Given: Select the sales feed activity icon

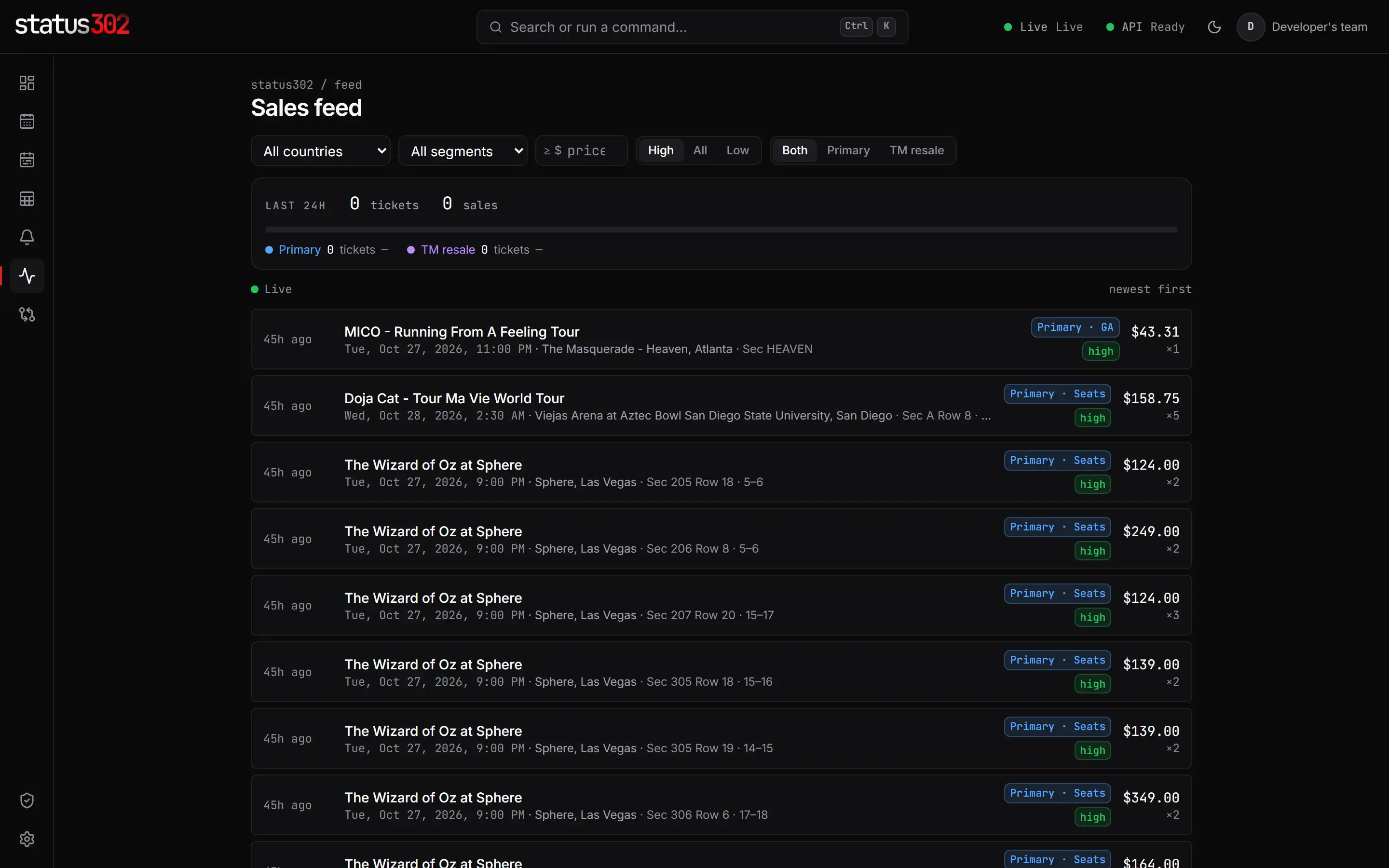Looking at the screenshot, I should [27, 275].
